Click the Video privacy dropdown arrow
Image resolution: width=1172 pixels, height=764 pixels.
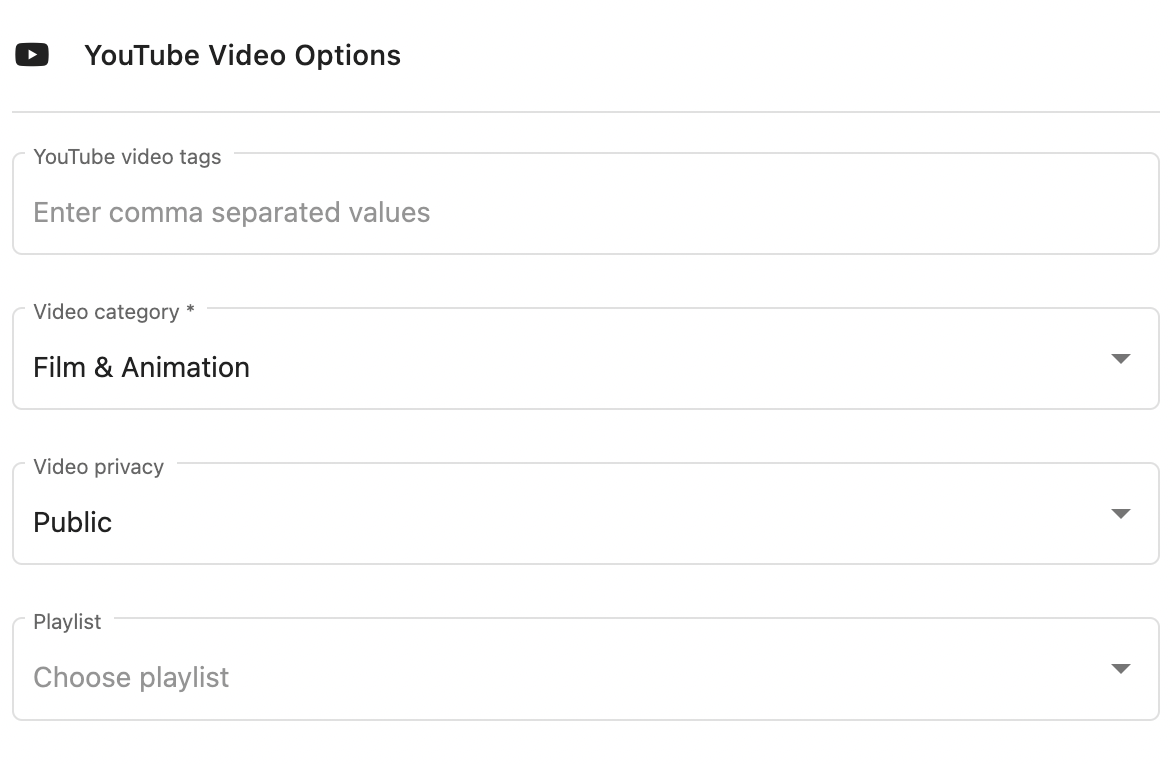click(x=1120, y=514)
